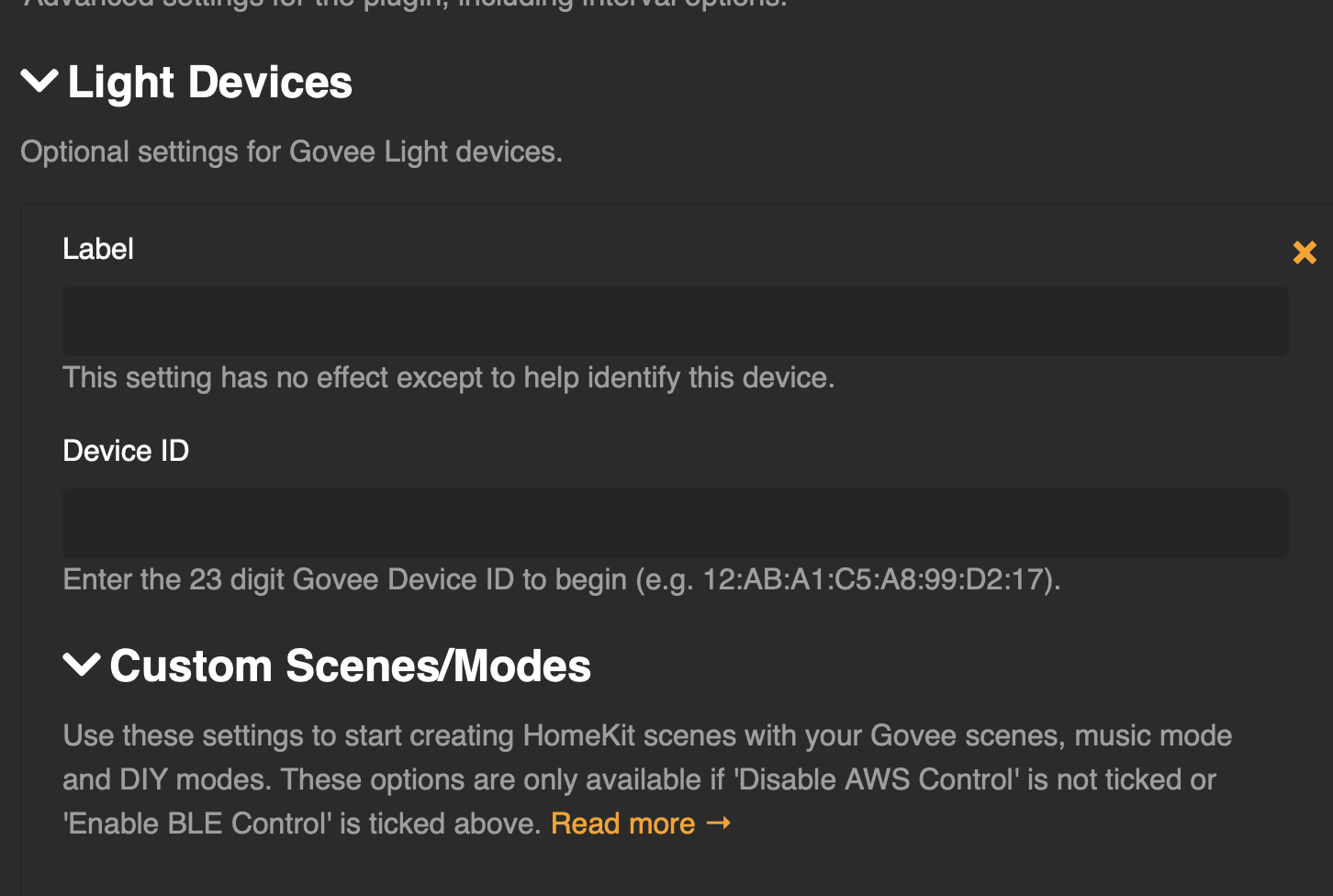1333x896 pixels.
Task: Click the Custom Scenes/Modes heading
Action: 350,665
